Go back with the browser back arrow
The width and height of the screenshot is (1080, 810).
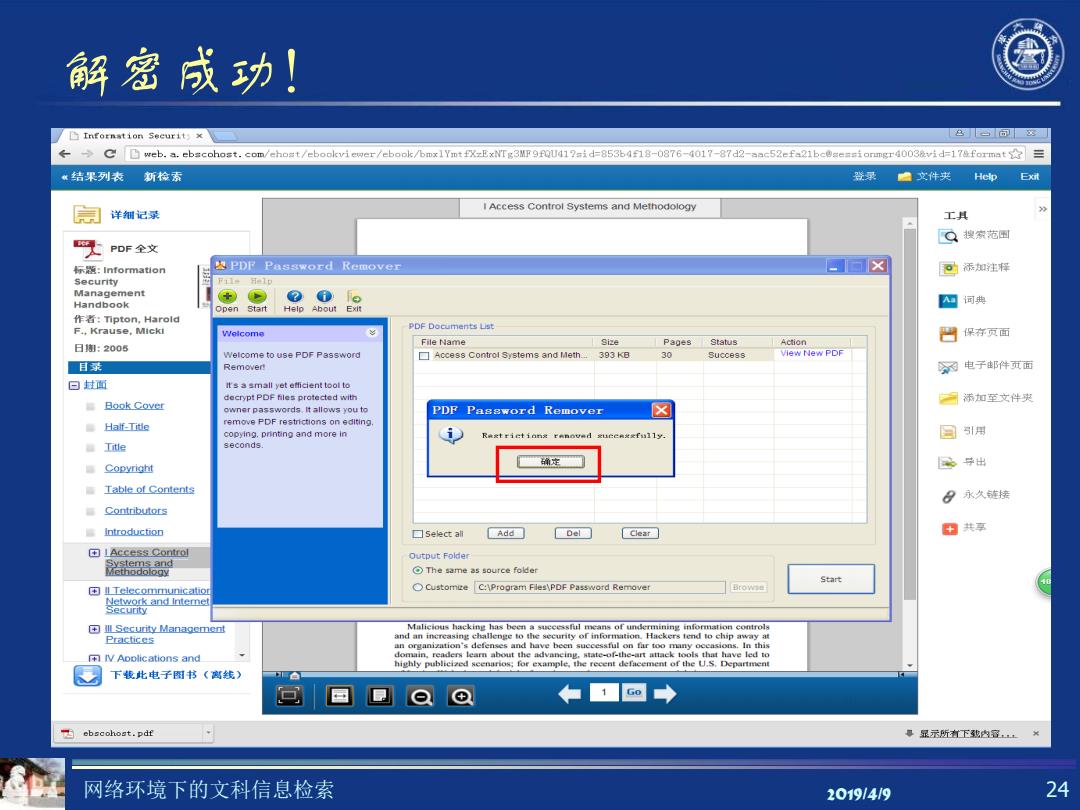[65, 154]
